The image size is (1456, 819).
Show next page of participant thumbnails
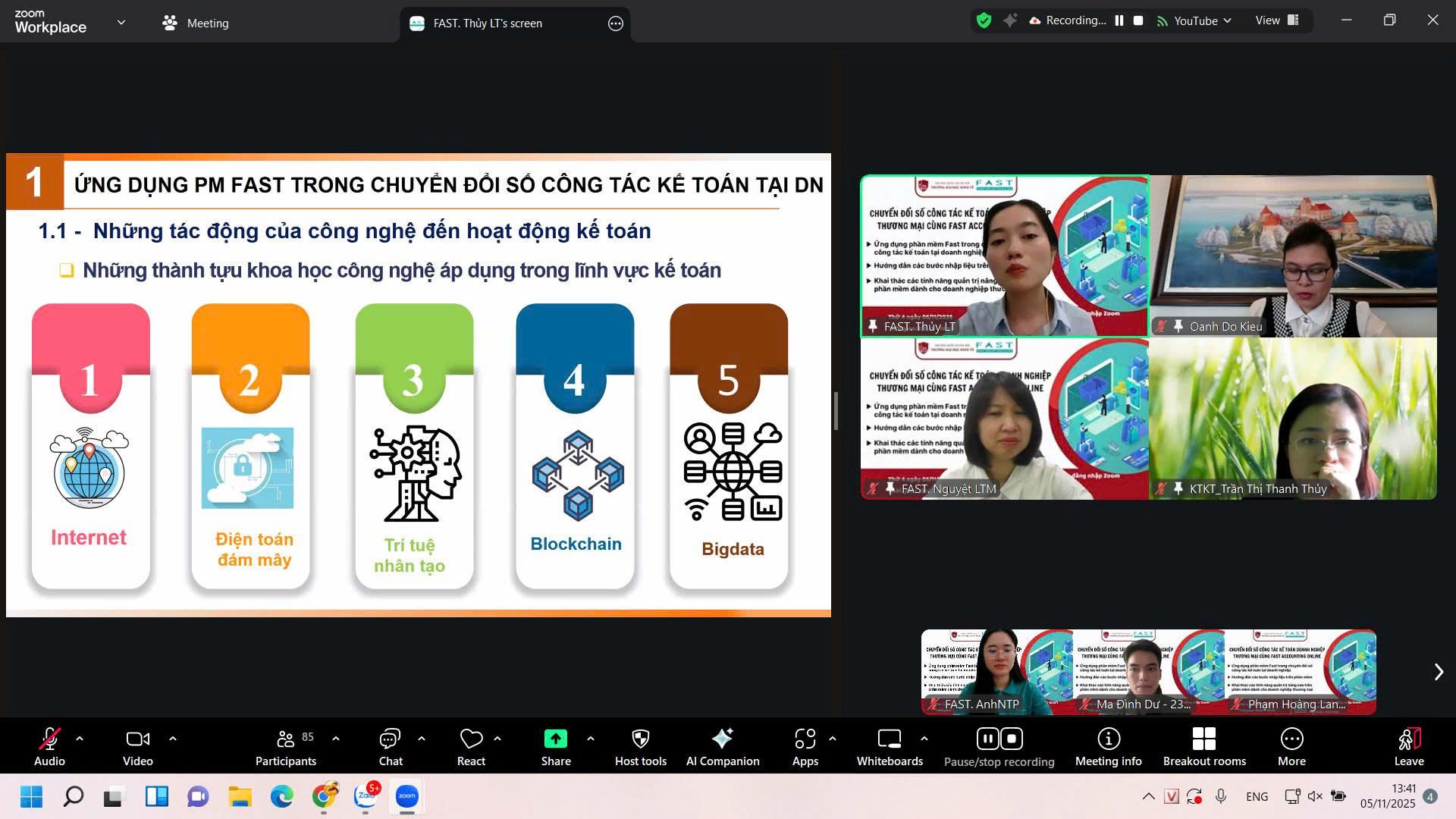[x=1439, y=672]
